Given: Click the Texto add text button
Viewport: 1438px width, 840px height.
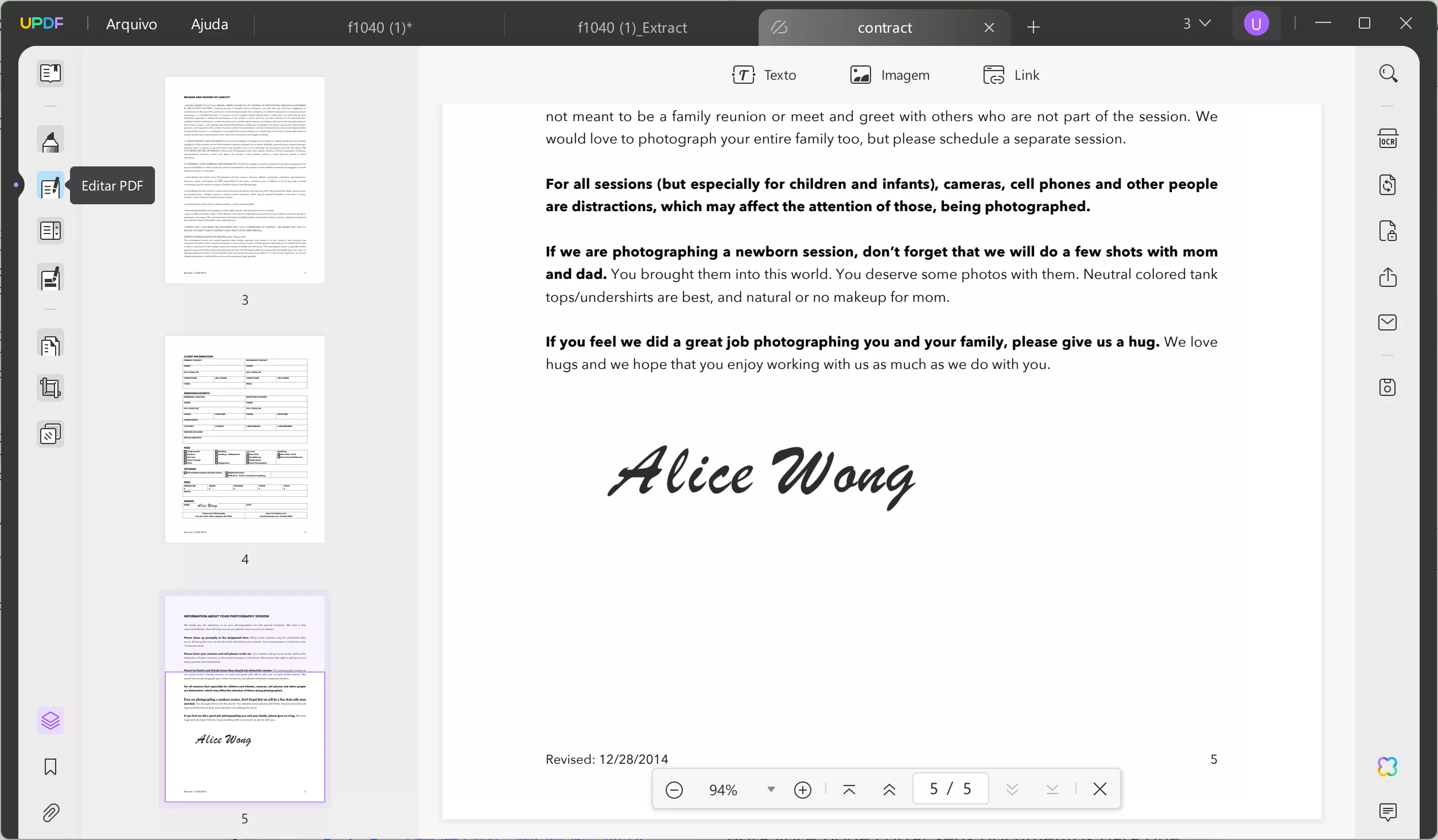Looking at the screenshot, I should [764, 75].
